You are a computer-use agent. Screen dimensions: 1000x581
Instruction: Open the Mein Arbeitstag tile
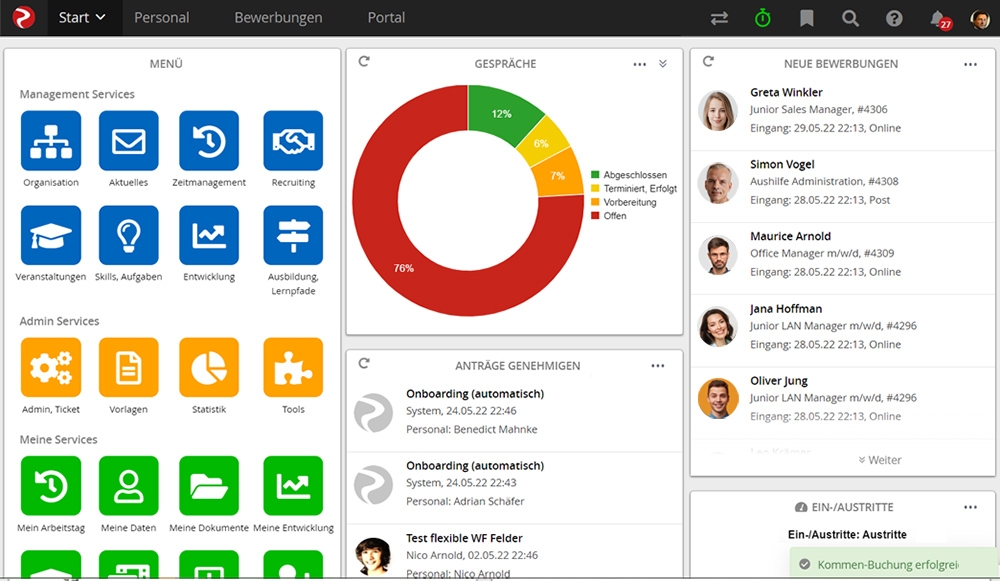pyautogui.click(x=51, y=485)
